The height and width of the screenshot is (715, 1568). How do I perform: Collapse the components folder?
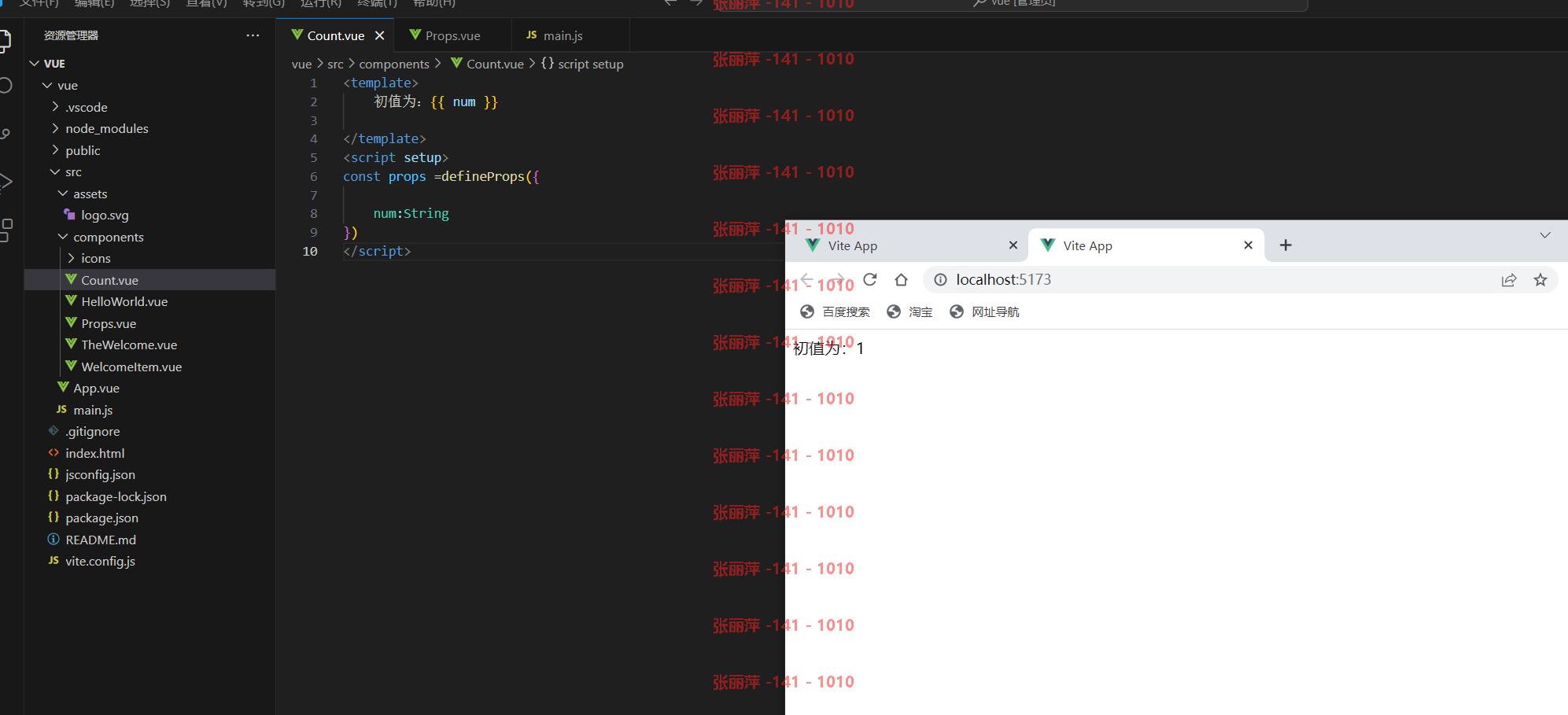coord(149,237)
